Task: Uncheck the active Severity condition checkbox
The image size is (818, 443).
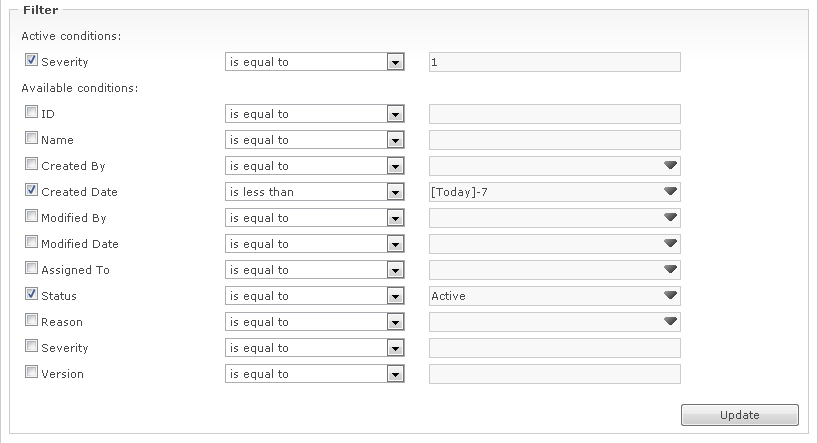Action: pyautogui.click(x=32, y=62)
